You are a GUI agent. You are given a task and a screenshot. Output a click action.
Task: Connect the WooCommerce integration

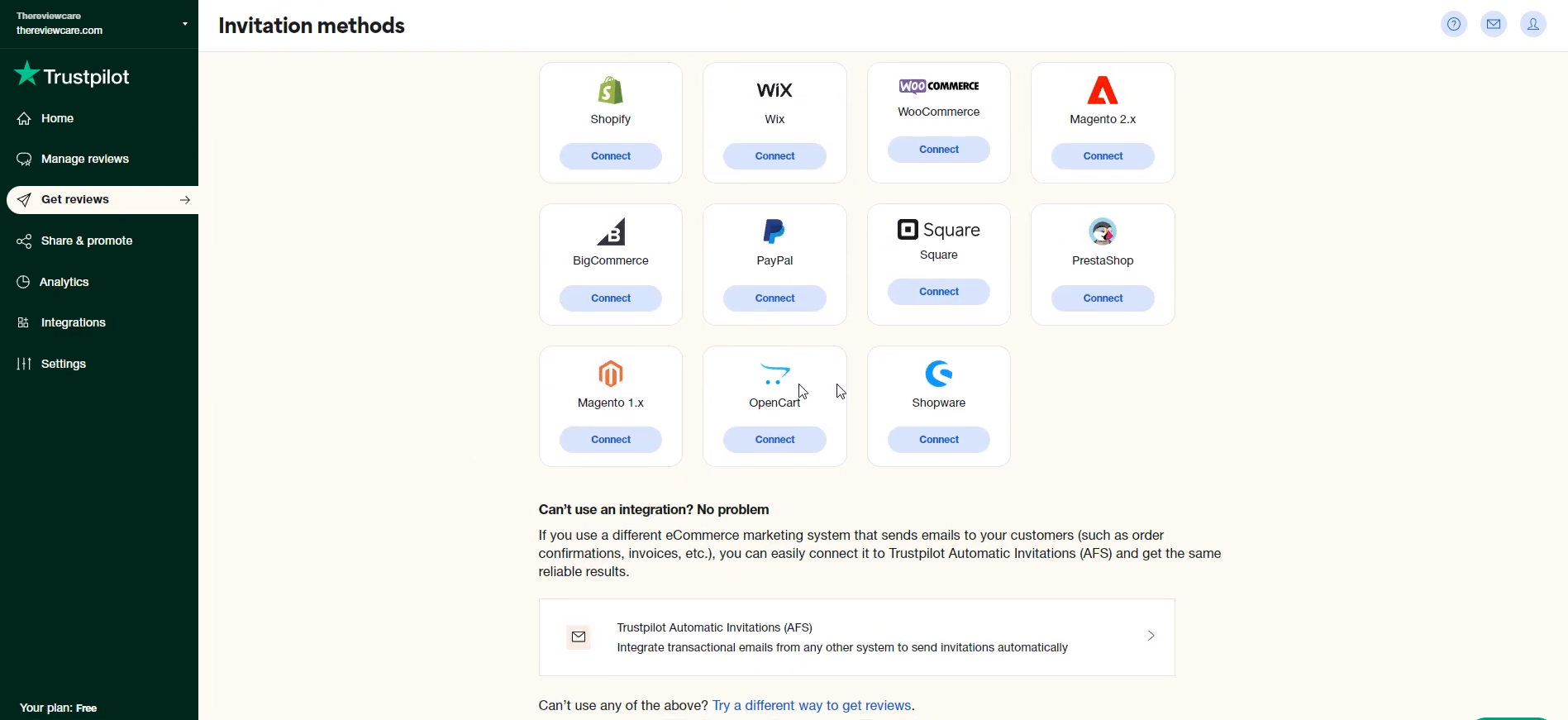point(939,150)
